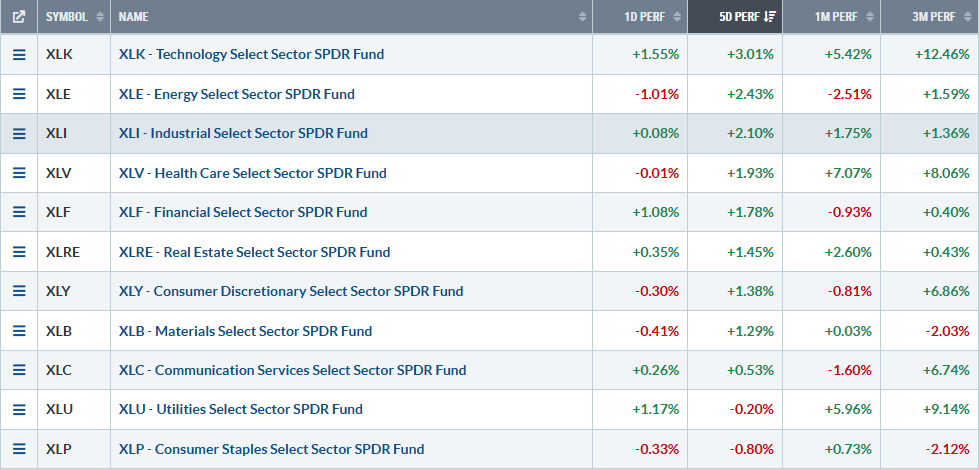Viewport: 979px width, 469px height.
Task: Click the pop-out icon in the table header
Action: [19, 17]
